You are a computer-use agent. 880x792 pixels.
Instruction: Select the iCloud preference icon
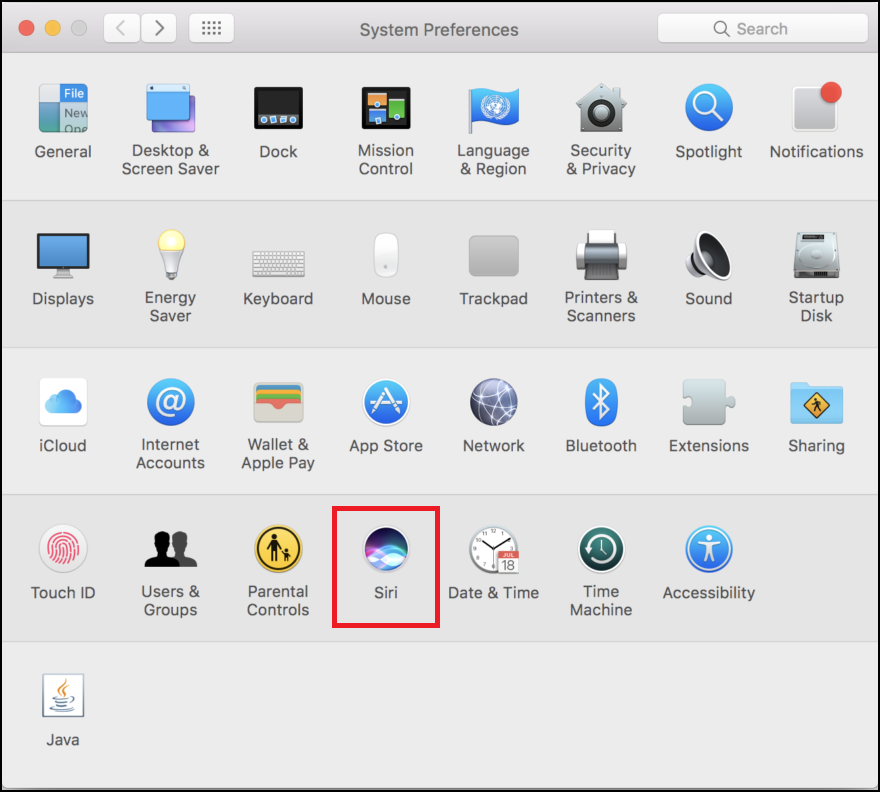point(63,403)
